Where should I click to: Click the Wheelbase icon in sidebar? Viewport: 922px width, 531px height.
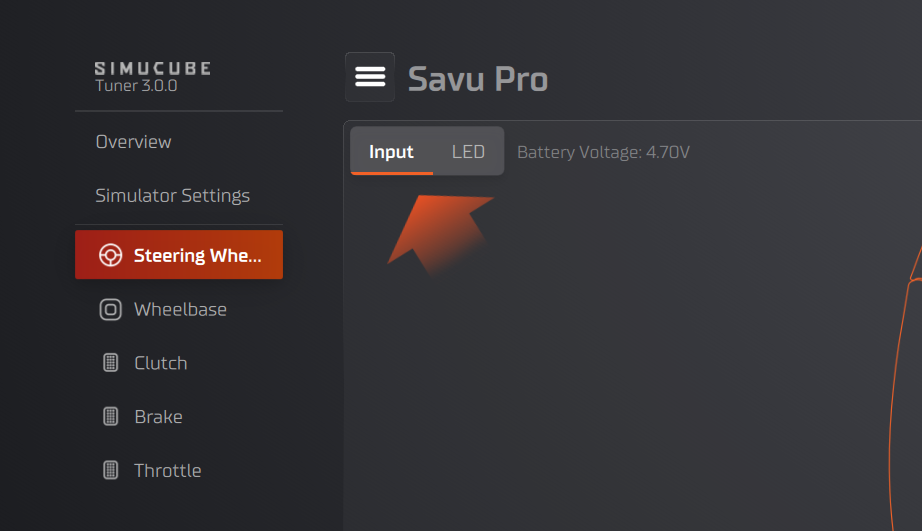(110, 309)
